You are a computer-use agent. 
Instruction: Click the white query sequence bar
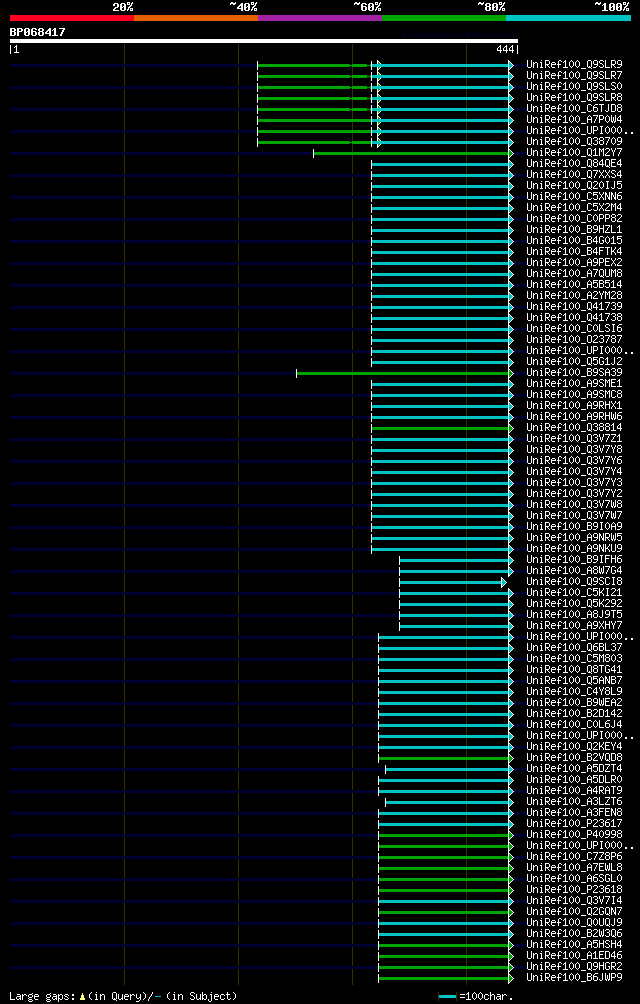pos(264,41)
